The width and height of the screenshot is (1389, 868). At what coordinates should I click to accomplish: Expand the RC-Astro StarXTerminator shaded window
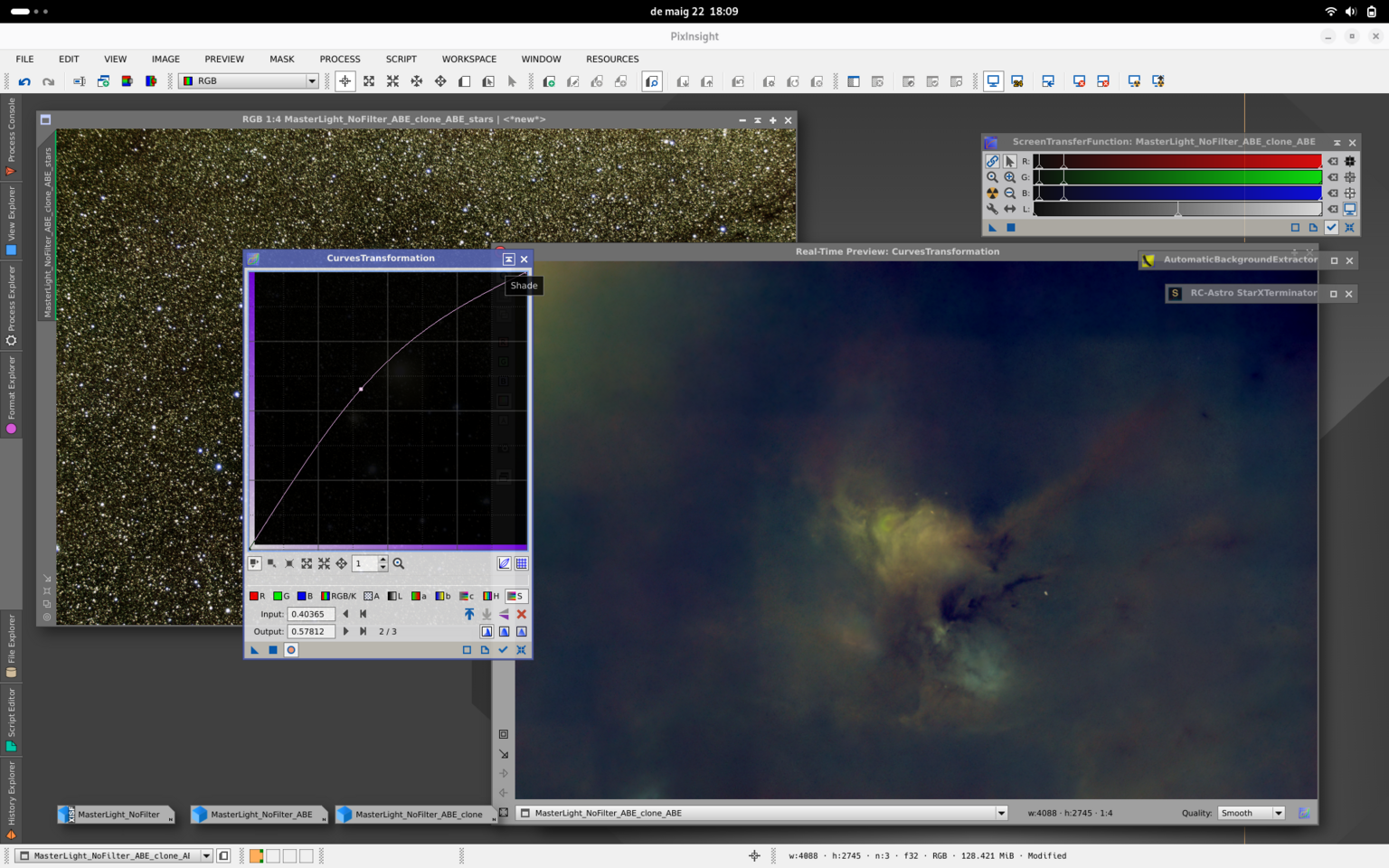tap(1333, 294)
